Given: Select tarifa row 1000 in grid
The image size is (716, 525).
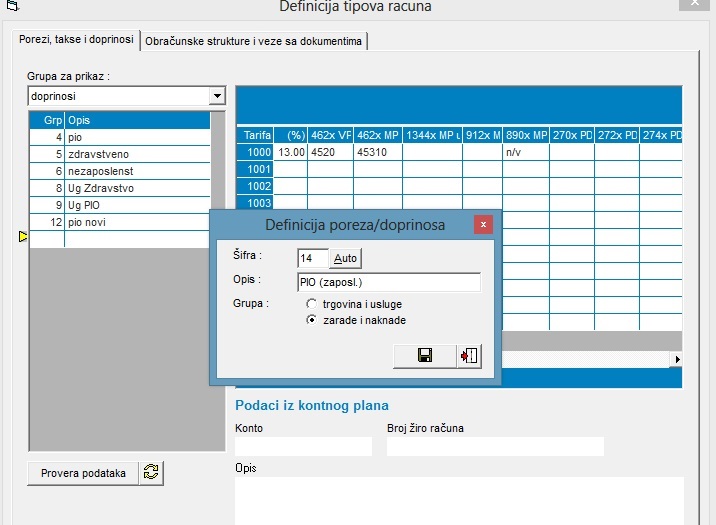Looking at the screenshot, I should click(x=259, y=152).
